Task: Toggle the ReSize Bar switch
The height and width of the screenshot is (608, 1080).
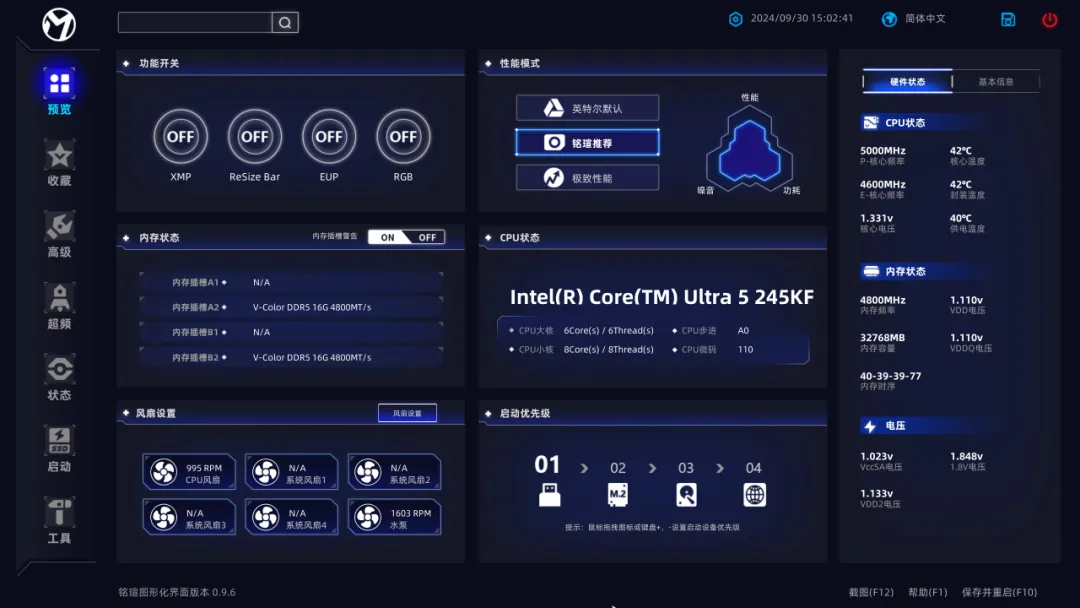Action: (x=255, y=137)
